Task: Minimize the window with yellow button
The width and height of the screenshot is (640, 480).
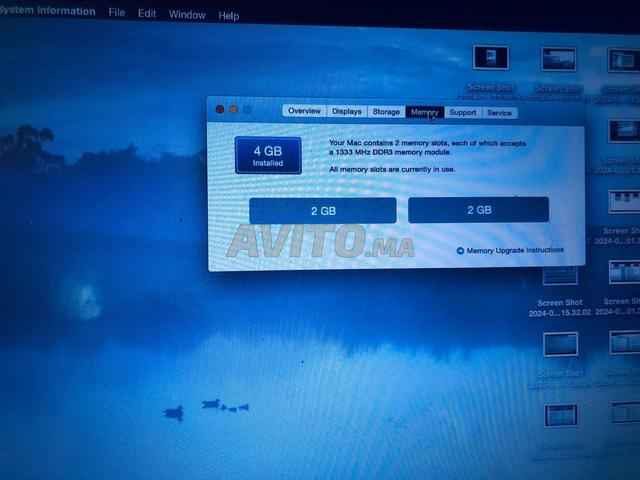Action: [234, 109]
